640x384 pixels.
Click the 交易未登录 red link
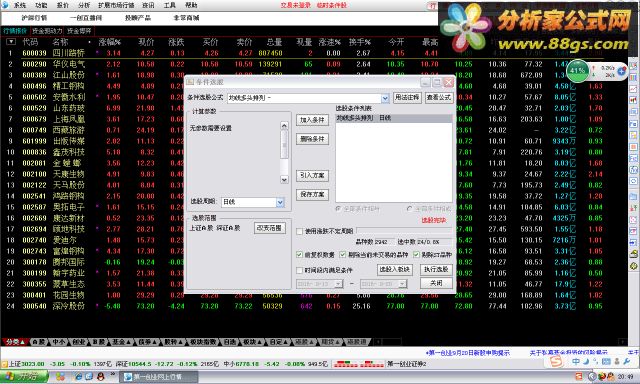coord(296,5)
